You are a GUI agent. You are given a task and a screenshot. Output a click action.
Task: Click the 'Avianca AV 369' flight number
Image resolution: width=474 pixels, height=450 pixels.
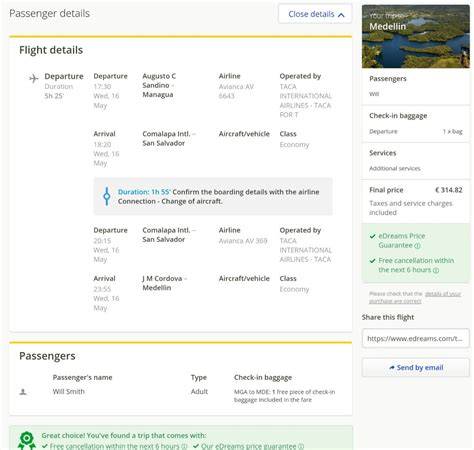pos(243,241)
